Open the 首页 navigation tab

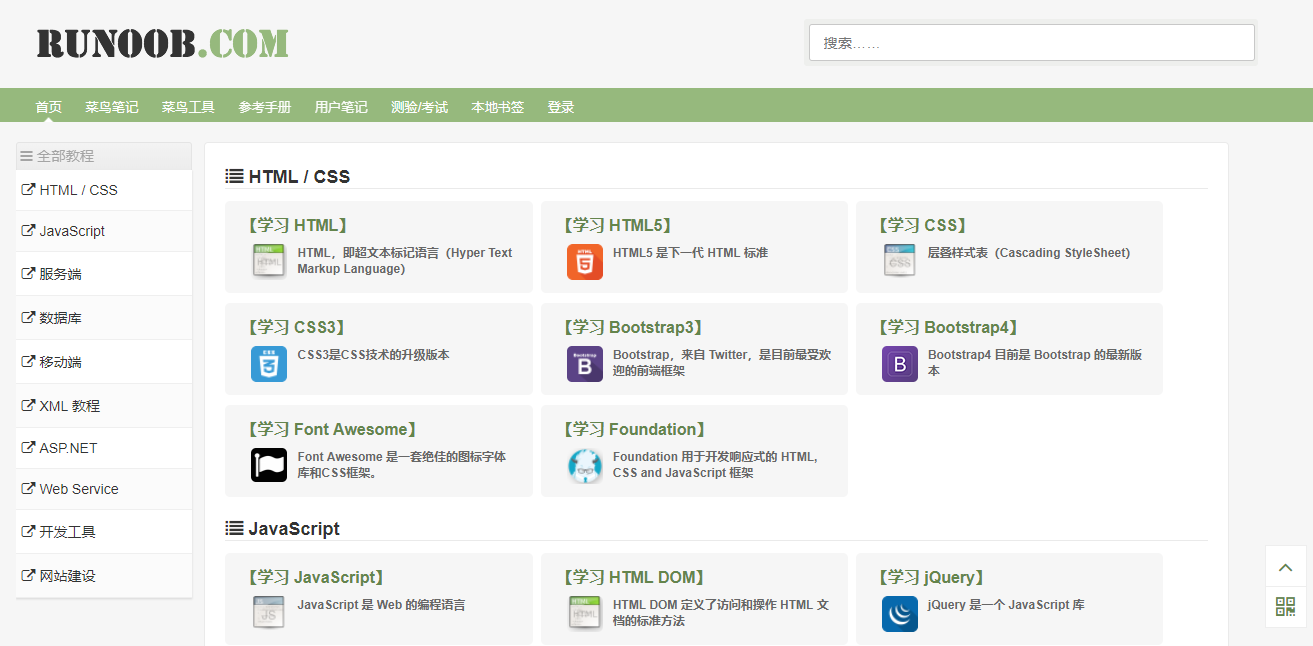click(x=48, y=107)
